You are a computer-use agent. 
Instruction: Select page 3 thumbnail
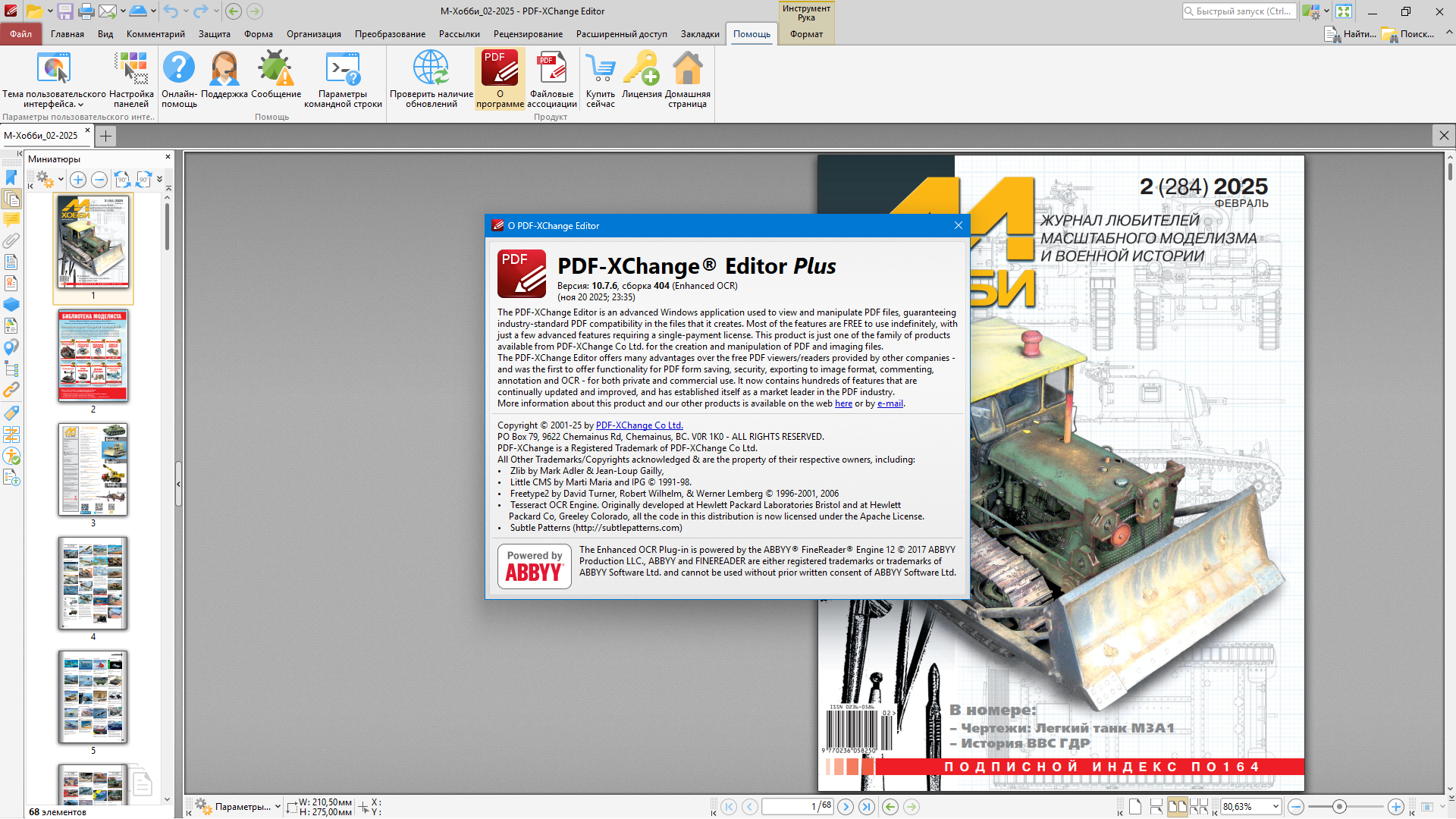(x=93, y=470)
